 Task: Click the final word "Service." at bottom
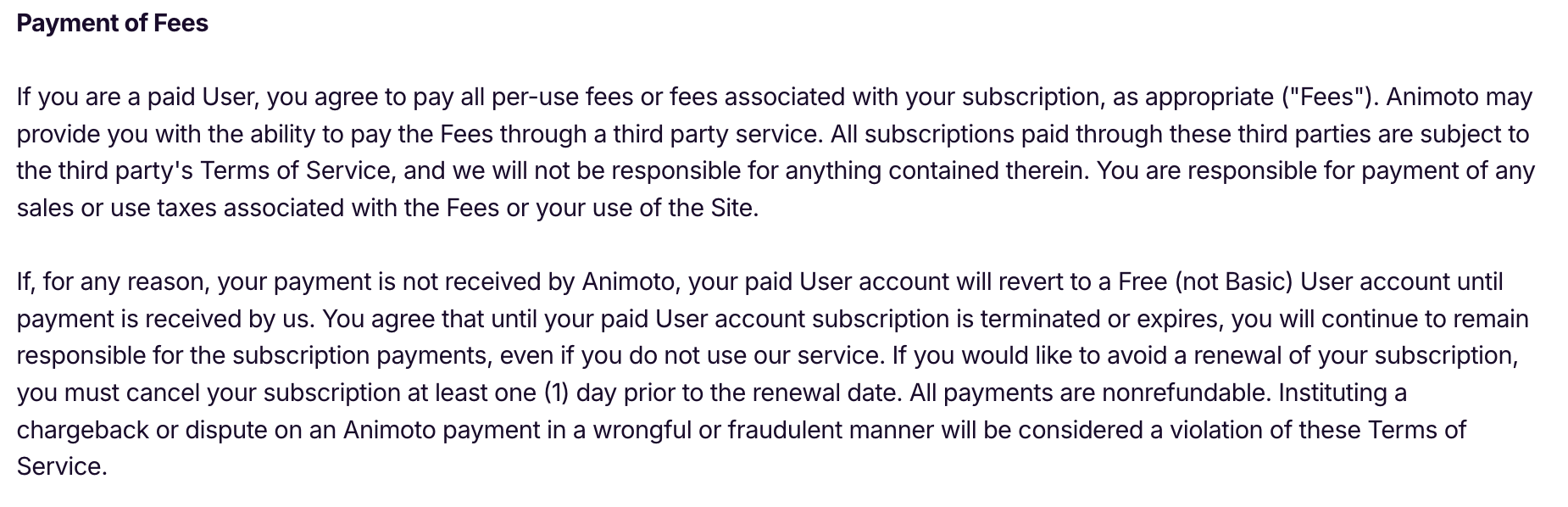click(x=62, y=467)
